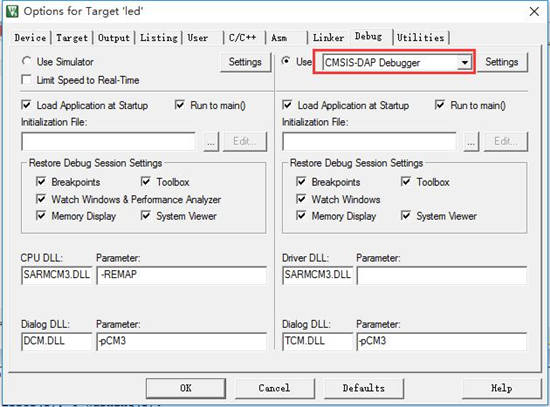Browse for simulator initialization file
The height and width of the screenshot is (407, 550).
click(211, 142)
